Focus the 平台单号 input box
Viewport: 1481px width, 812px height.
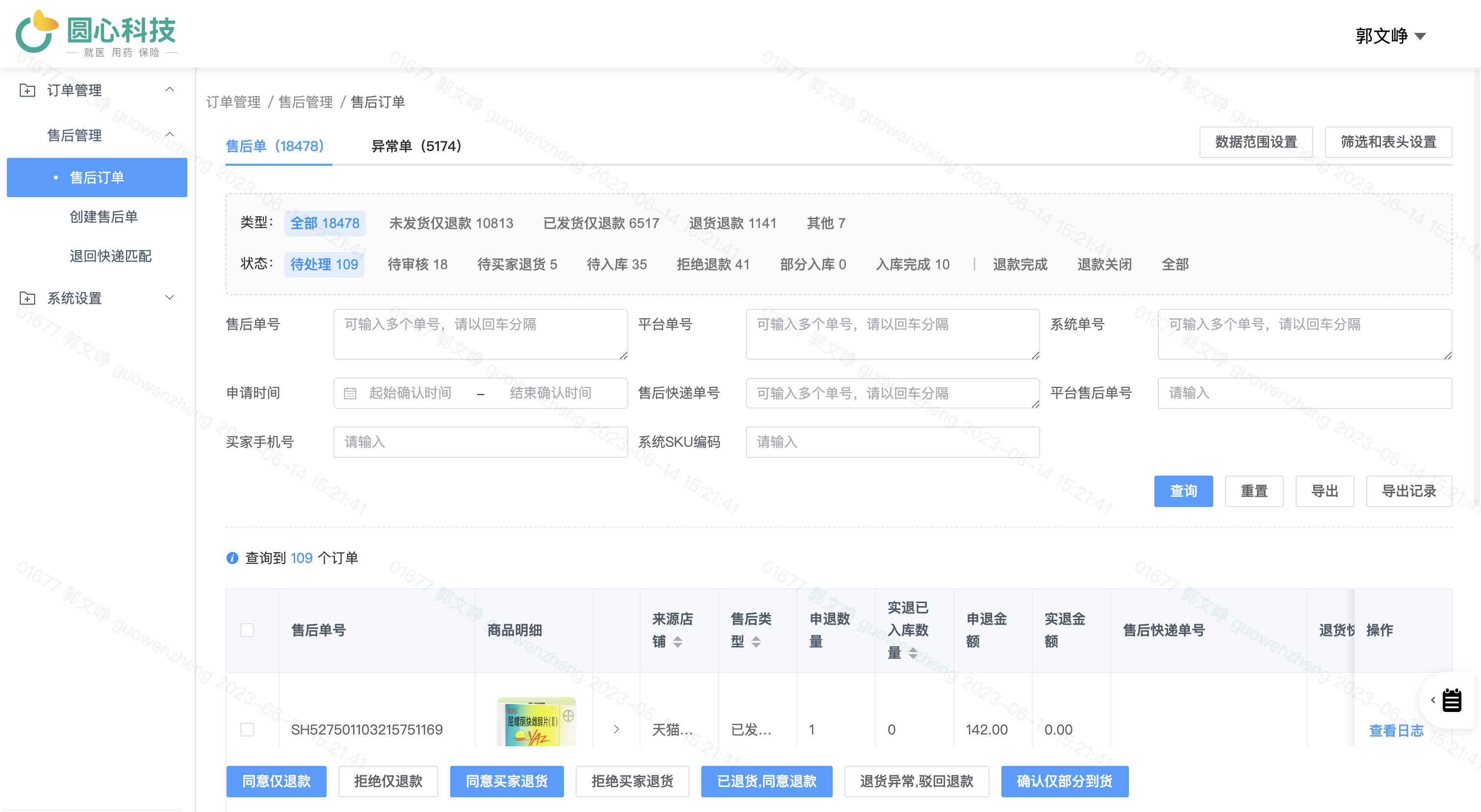click(893, 334)
